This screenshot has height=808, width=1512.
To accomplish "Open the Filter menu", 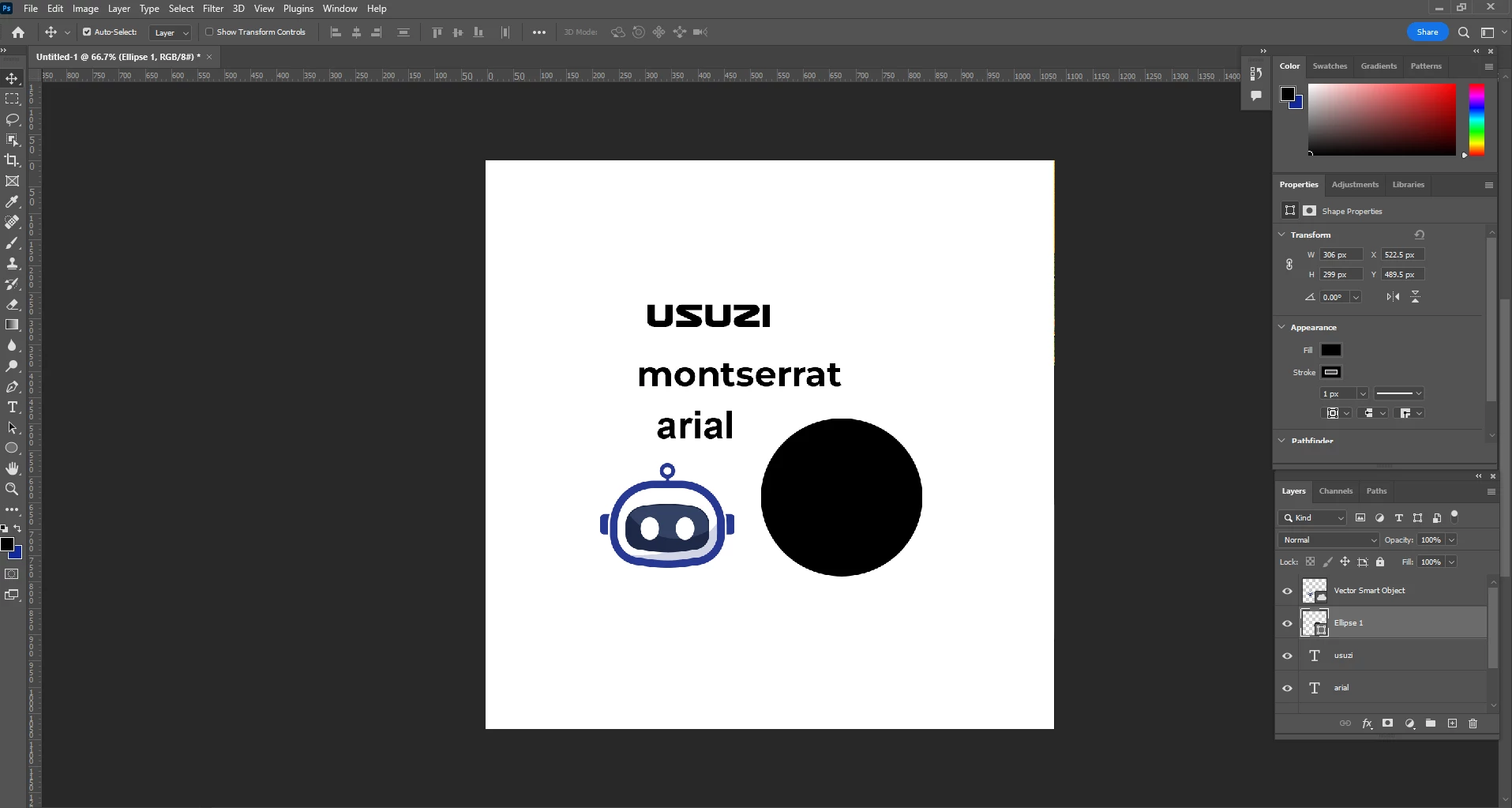I will tap(213, 9).
